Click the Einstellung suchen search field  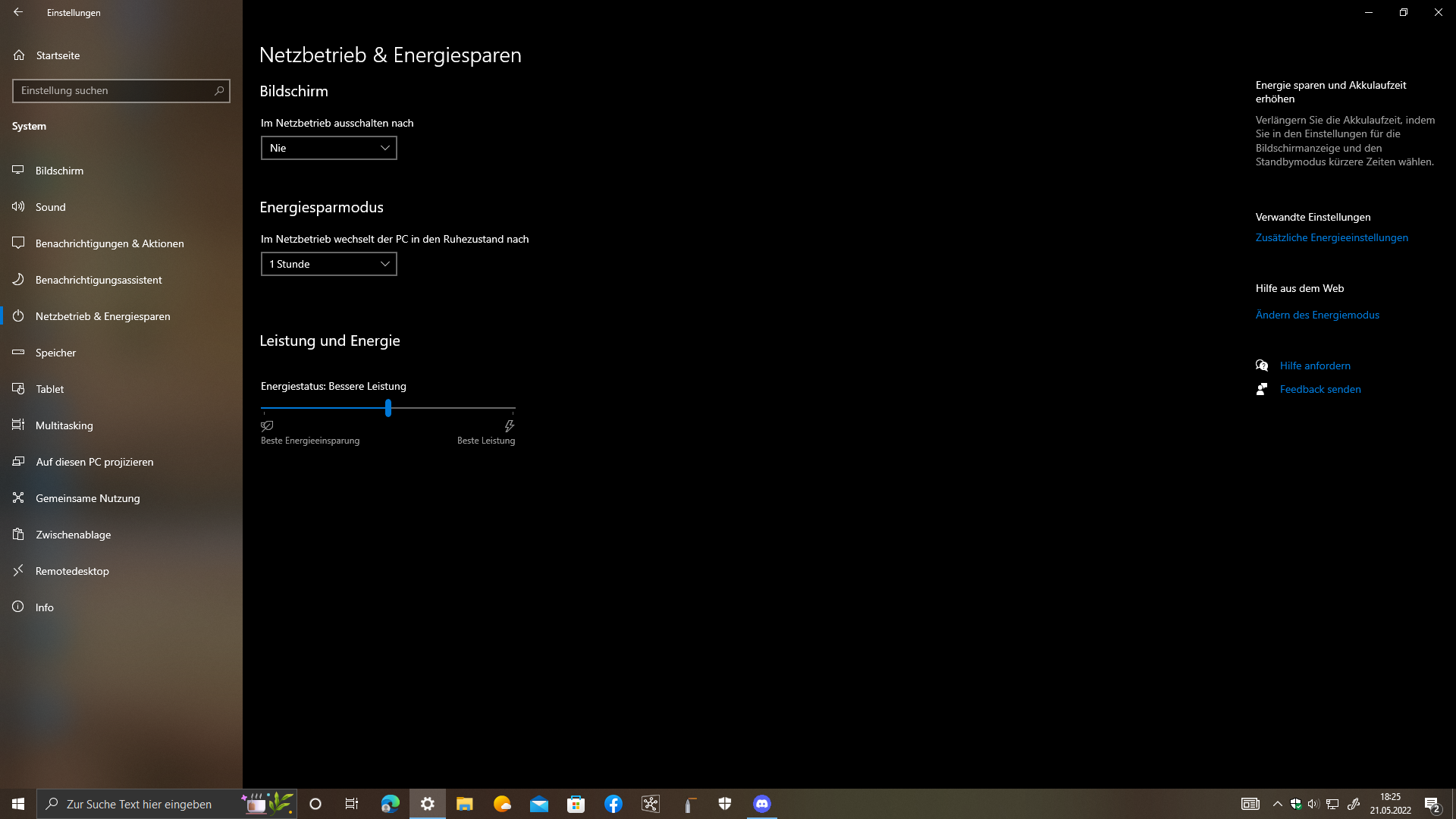click(x=114, y=91)
